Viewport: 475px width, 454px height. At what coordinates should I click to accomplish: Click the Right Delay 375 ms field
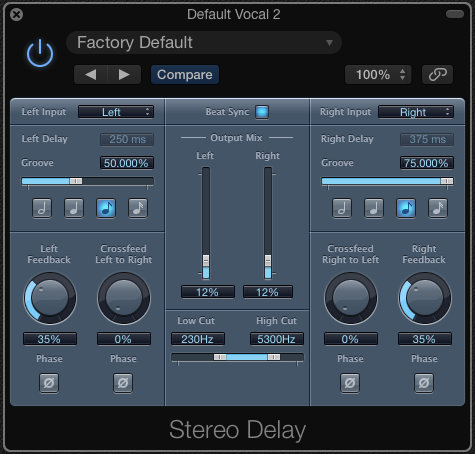click(x=427, y=139)
